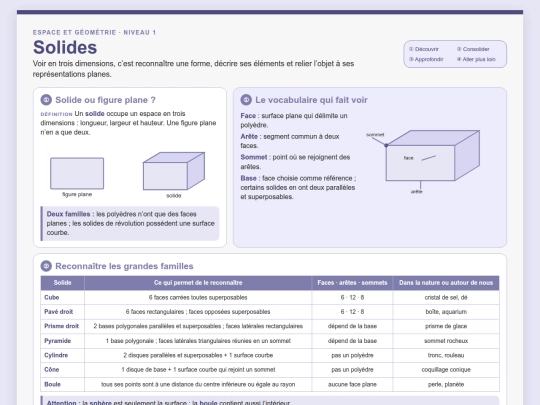The height and width of the screenshot is (405, 540).
Task: Click the "Ce qui permet de le reconnaître" column header
Action: pyautogui.click(x=198, y=283)
